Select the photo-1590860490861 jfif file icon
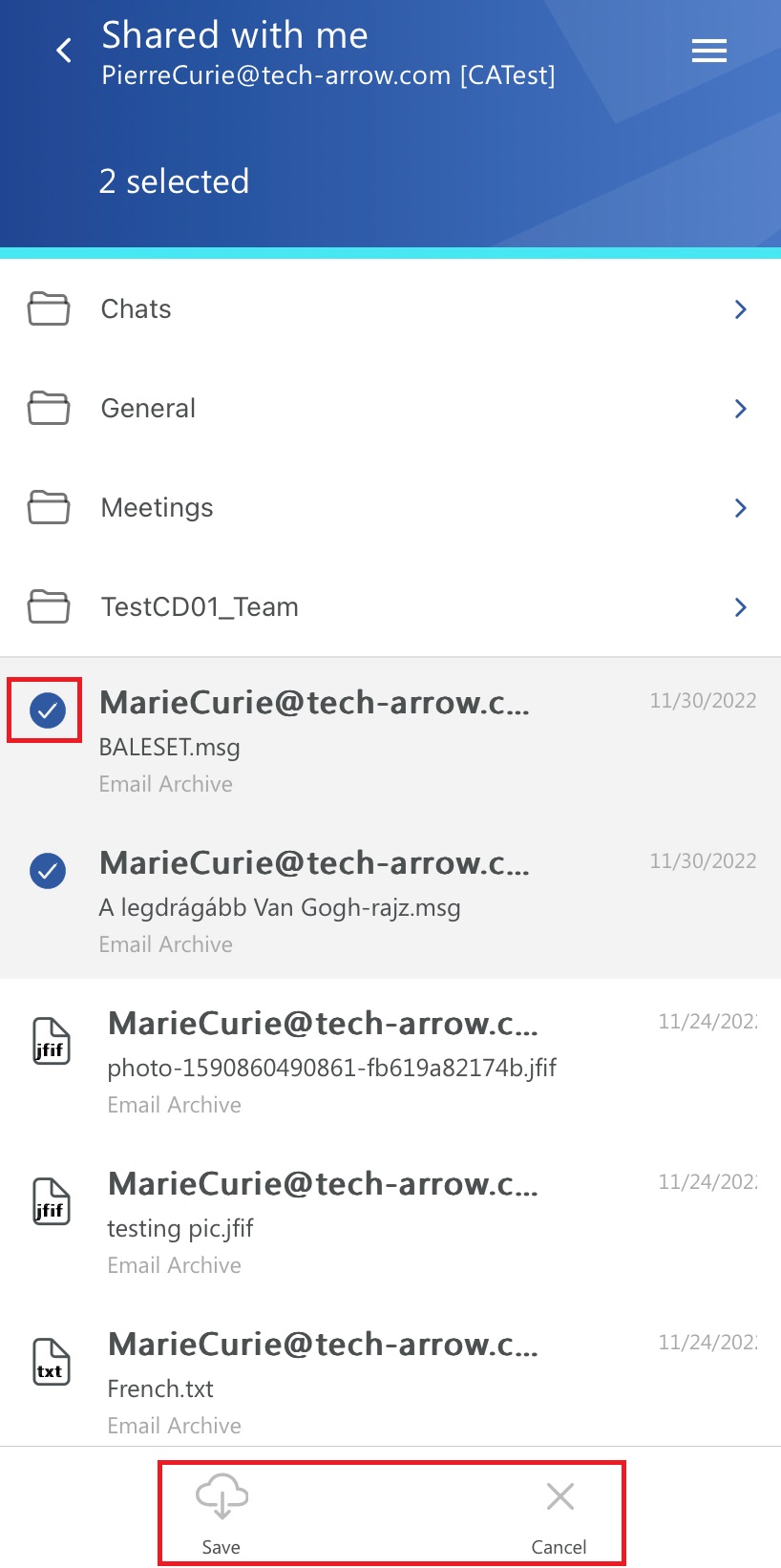This screenshot has width=781, height=1568. click(52, 1041)
